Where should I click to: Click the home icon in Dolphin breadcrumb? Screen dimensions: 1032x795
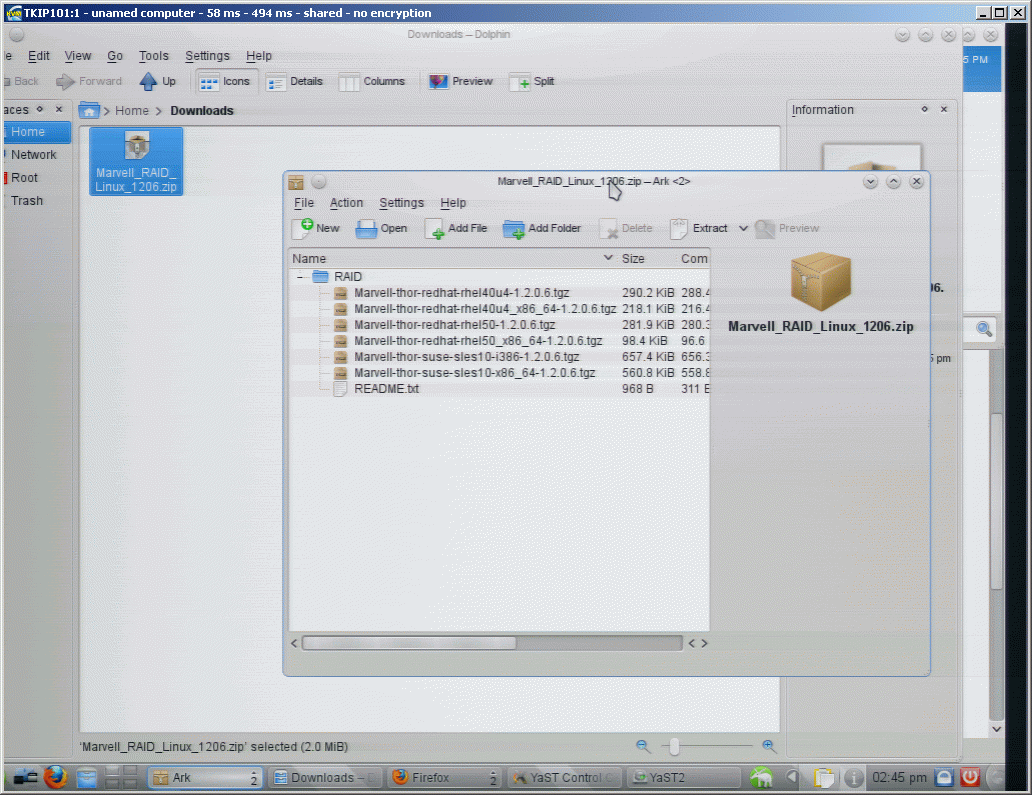tap(89, 111)
